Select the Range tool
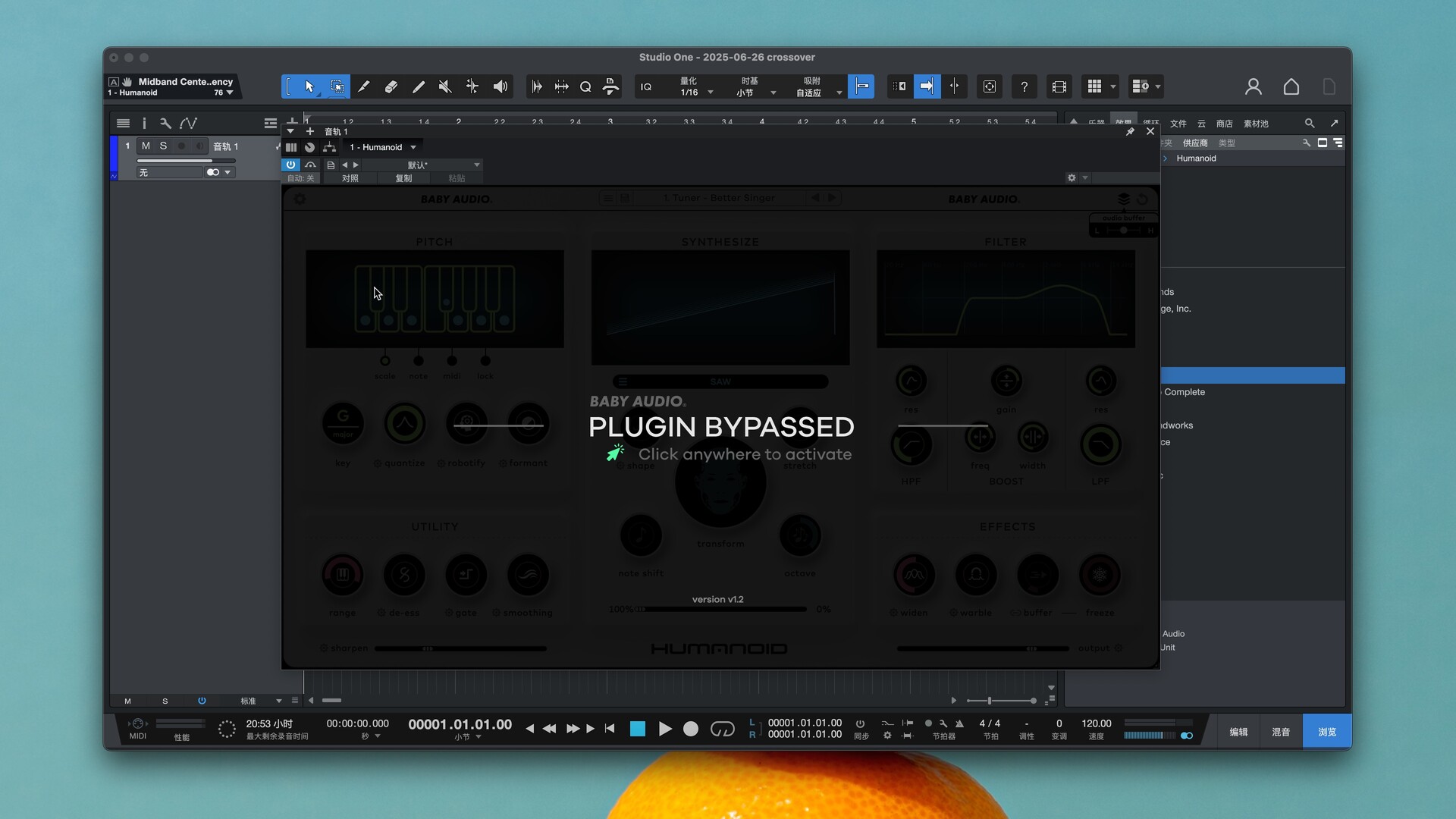This screenshot has width=1456, height=819. [337, 86]
